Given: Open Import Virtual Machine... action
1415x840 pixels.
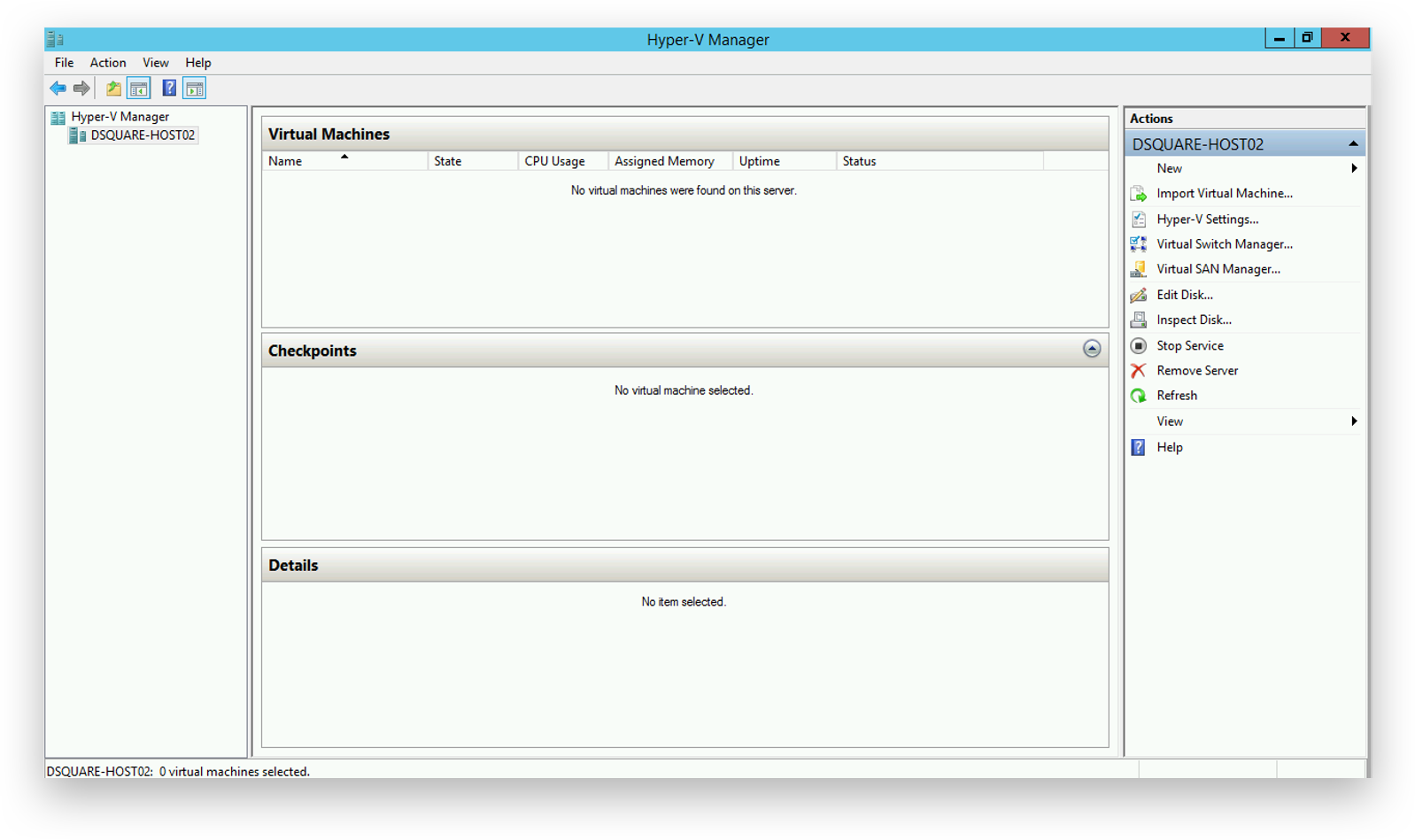Looking at the screenshot, I should tap(1225, 194).
